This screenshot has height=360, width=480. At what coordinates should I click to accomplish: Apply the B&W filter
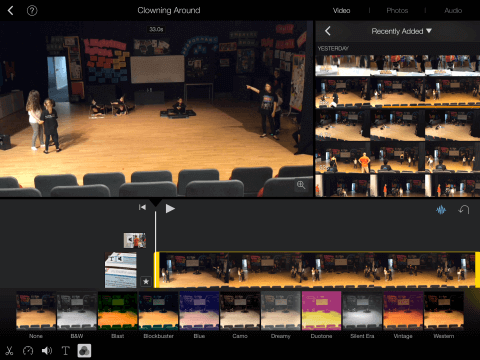click(77, 311)
